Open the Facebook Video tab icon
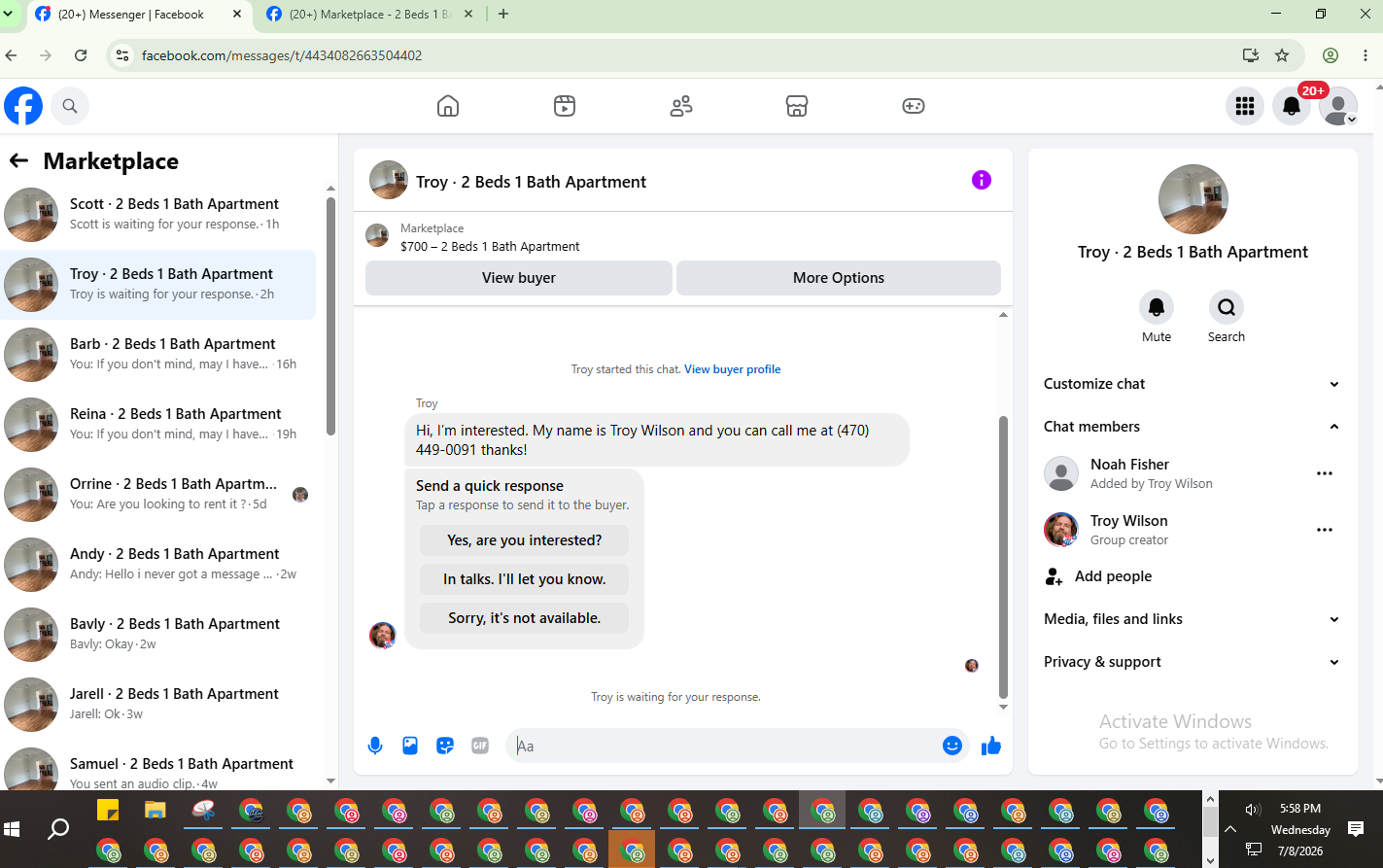Screen dimensions: 1383x868 tap(565, 106)
